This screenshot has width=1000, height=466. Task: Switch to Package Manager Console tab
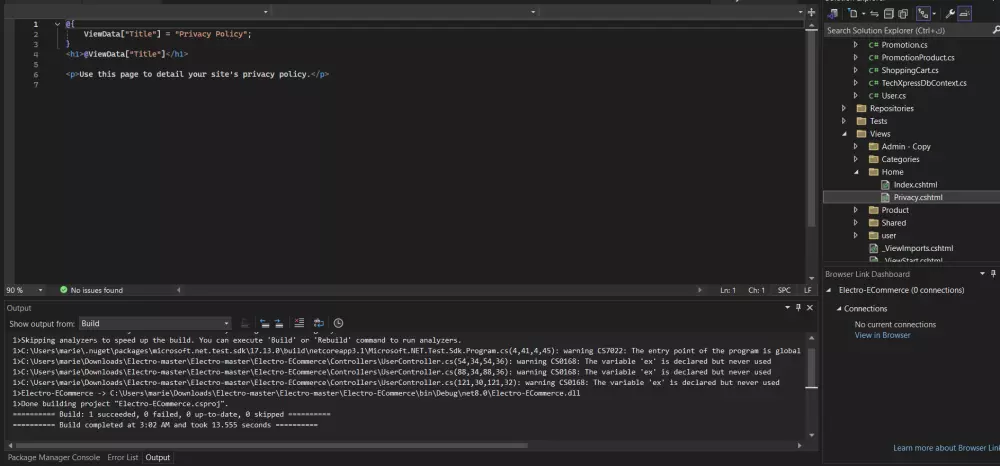click(x=54, y=458)
